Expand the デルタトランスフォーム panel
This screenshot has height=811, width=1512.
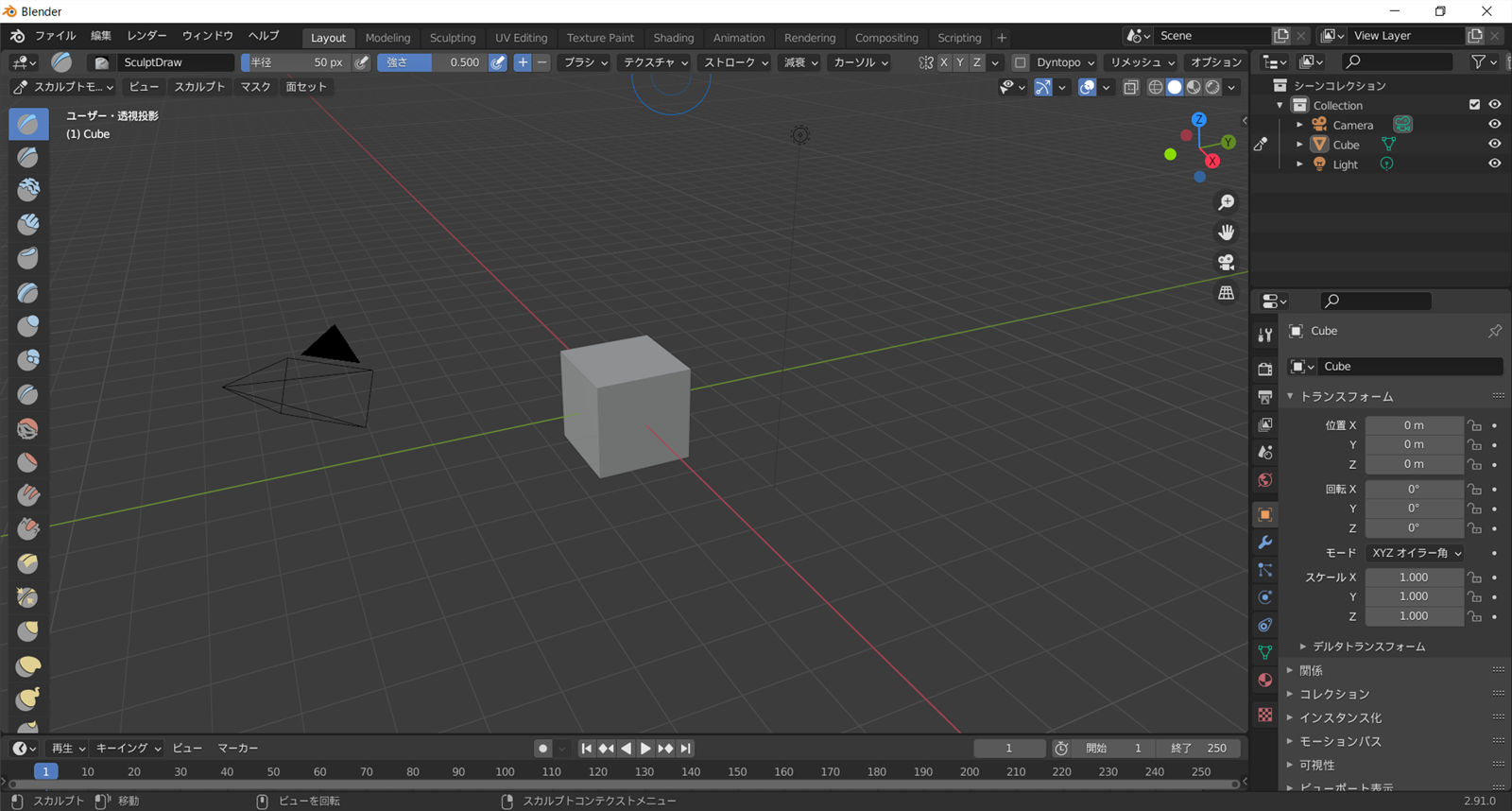[x=1368, y=647]
